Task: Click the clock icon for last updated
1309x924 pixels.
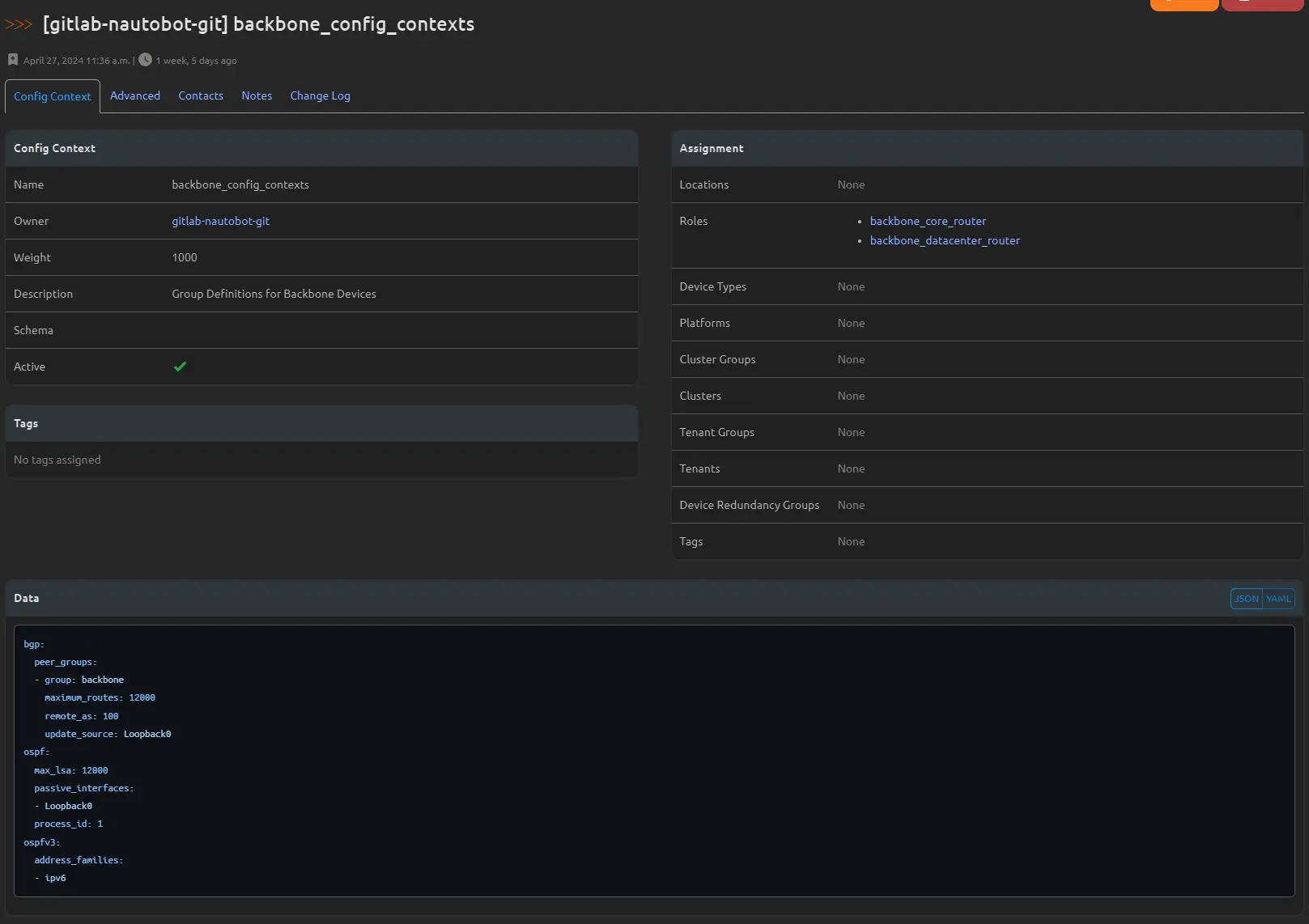Action: pos(145,60)
